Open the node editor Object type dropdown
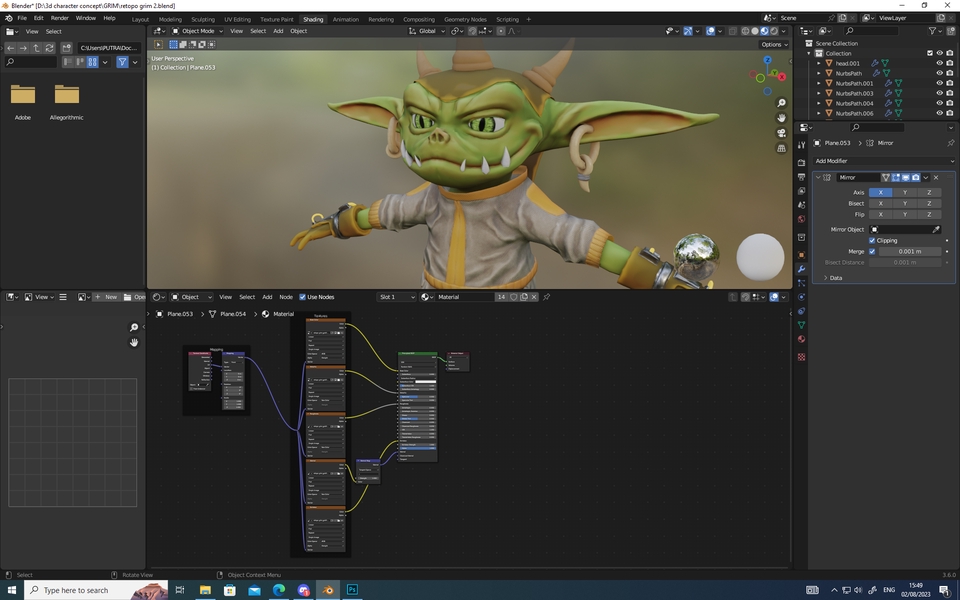Screen dimensions: 960x600 pos(191,297)
